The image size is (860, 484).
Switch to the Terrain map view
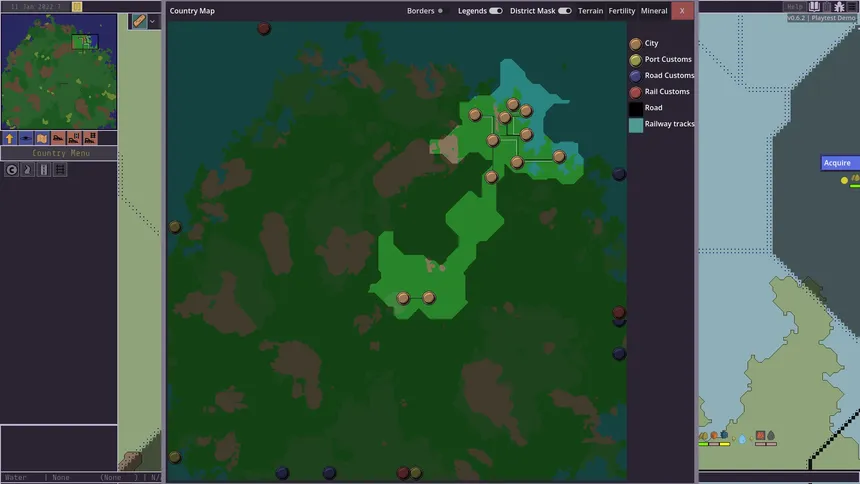click(590, 10)
